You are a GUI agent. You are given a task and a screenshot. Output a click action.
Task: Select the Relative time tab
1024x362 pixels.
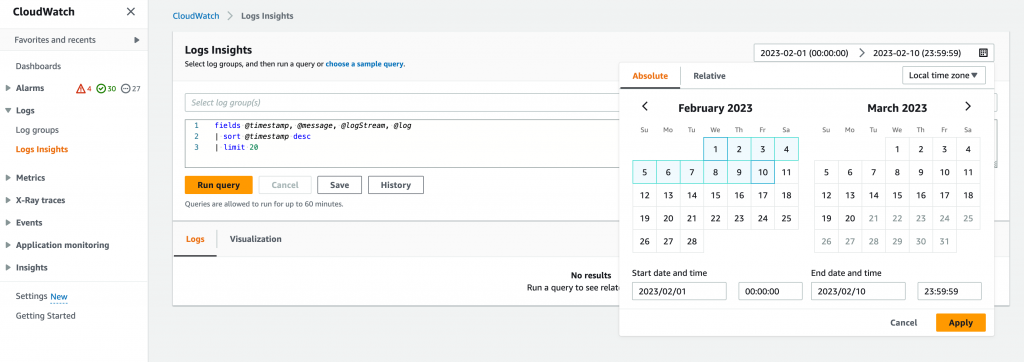coord(709,76)
